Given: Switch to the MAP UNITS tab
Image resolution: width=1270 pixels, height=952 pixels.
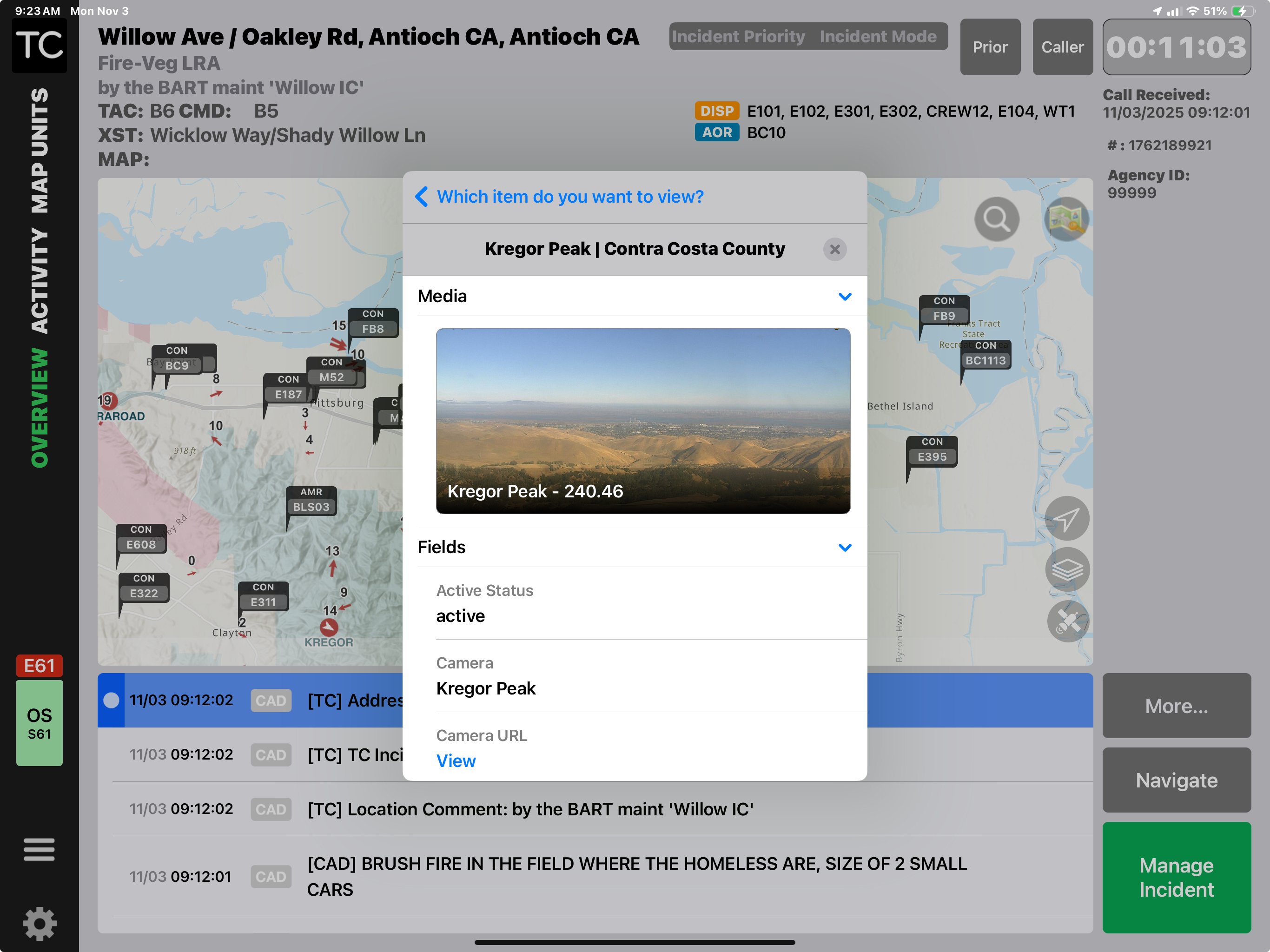Looking at the screenshot, I should tap(39, 151).
